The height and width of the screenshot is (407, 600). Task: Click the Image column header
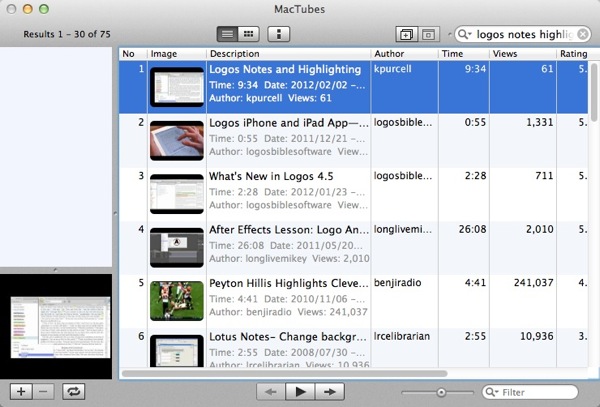[x=177, y=54]
